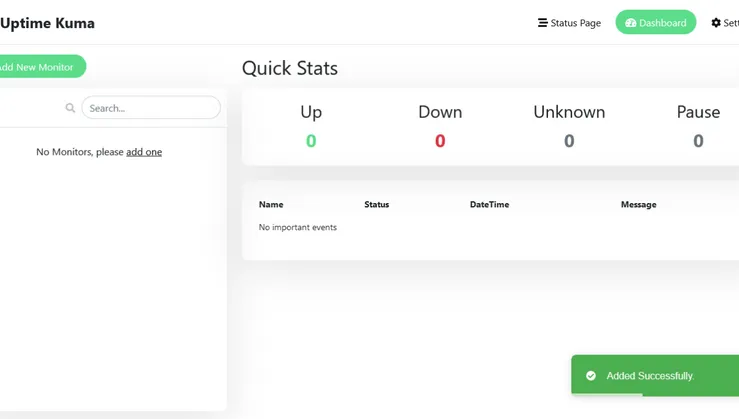Viewport: 739px width, 419px height.
Task: Click the checkmark icon in the success toast
Action: click(x=591, y=376)
